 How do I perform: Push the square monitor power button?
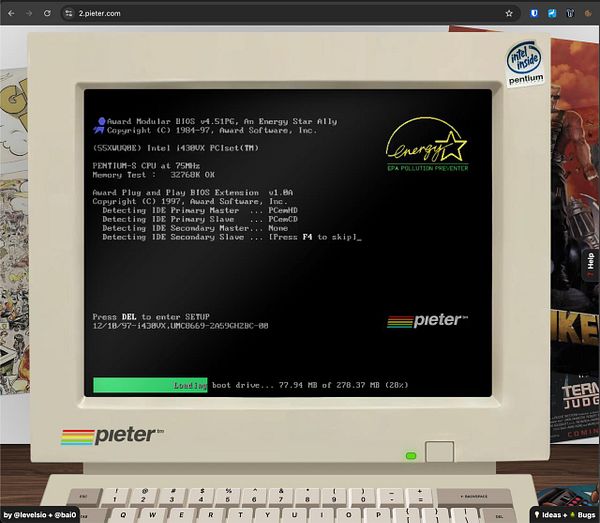pyautogui.click(x=439, y=452)
